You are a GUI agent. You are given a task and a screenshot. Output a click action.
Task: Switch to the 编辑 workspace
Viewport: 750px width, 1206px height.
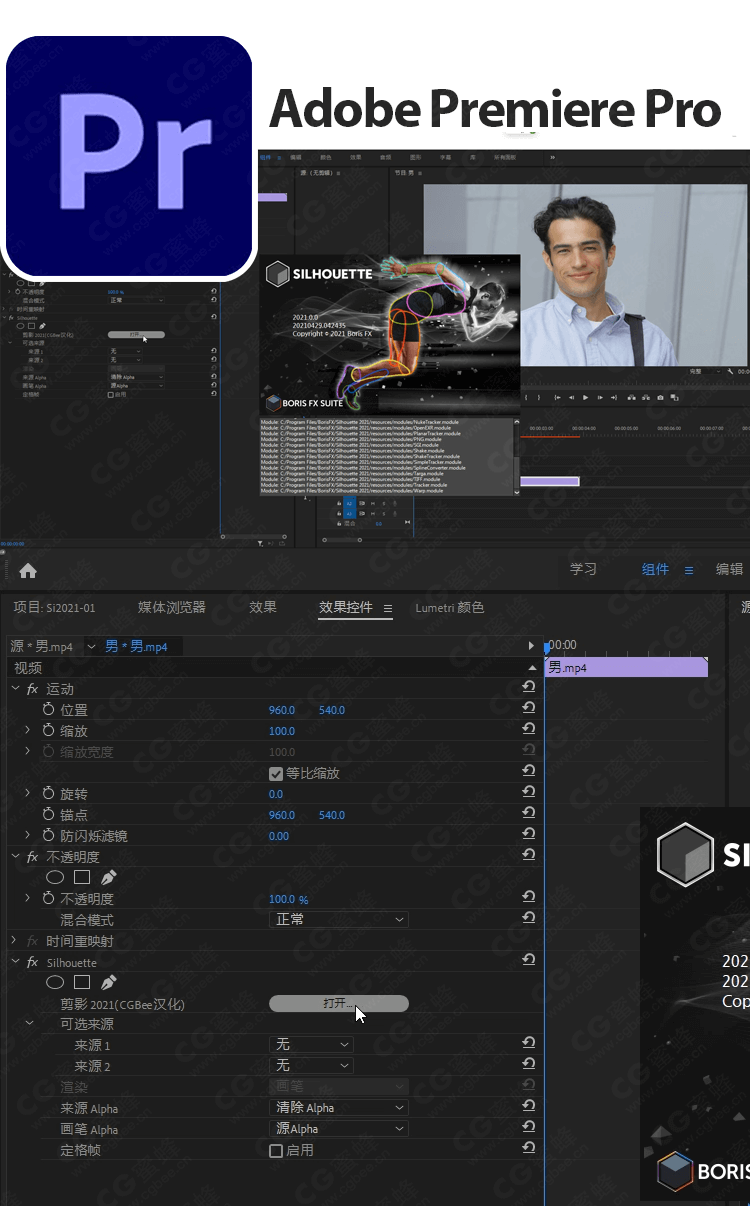(x=729, y=569)
